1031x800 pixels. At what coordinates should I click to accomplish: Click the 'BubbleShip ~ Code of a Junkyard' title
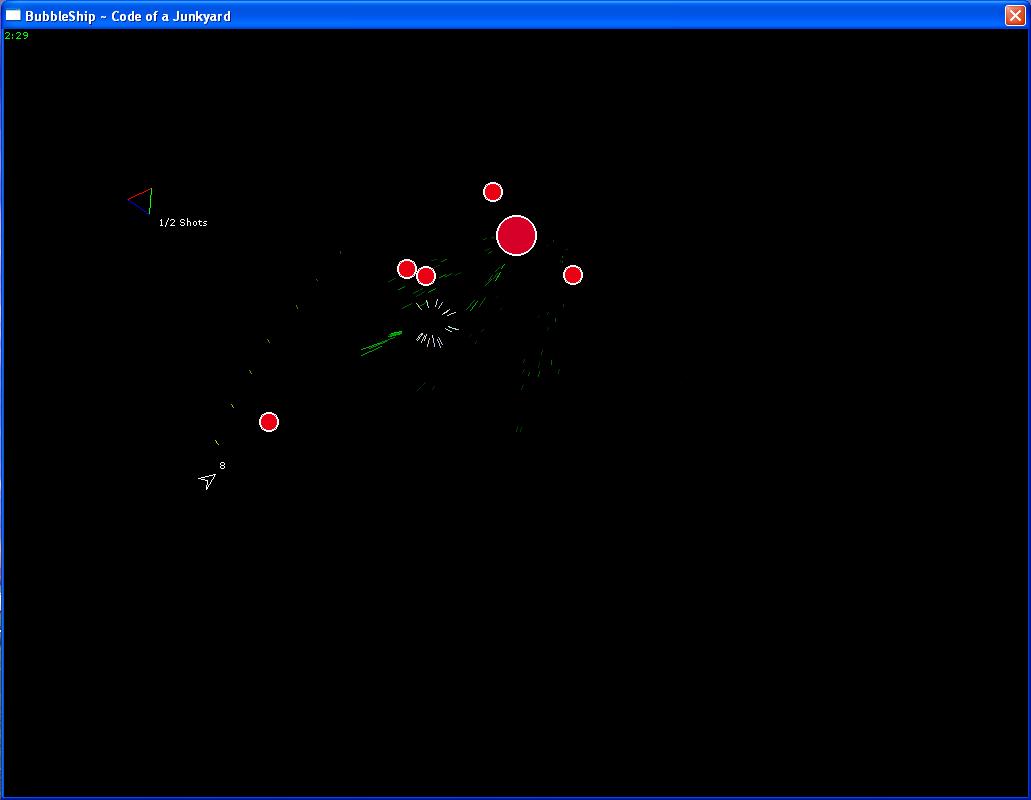click(x=128, y=16)
